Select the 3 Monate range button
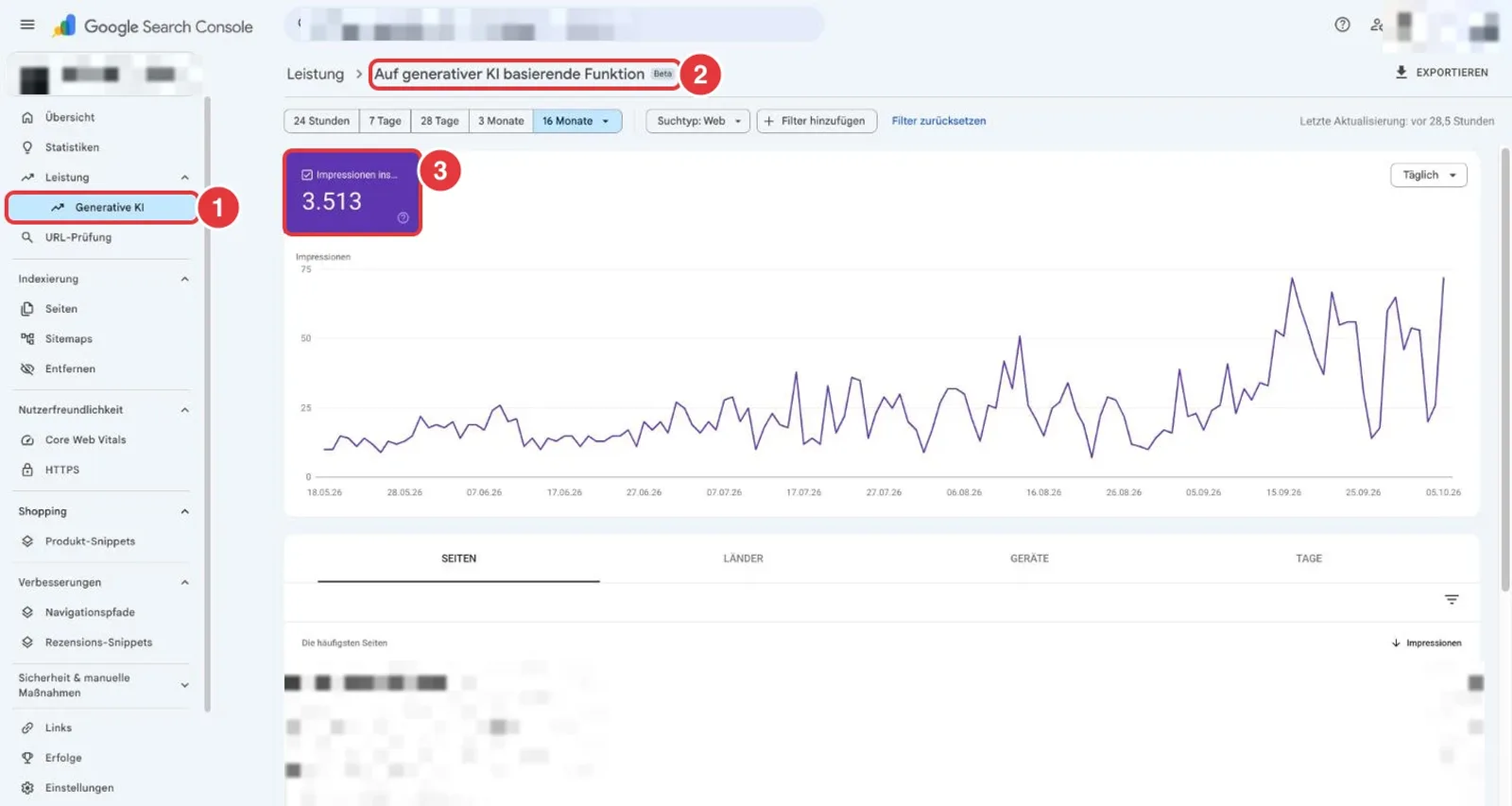 [501, 121]
